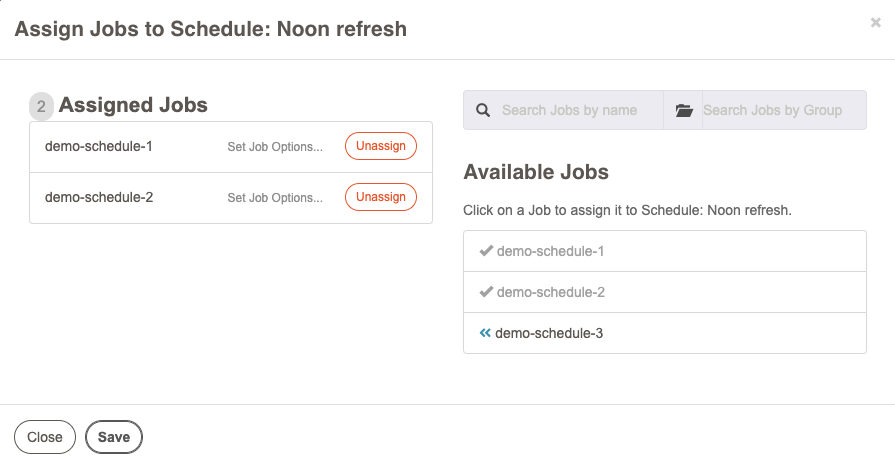
Task: Click the Close button at bottom
Action: [45, 437]
